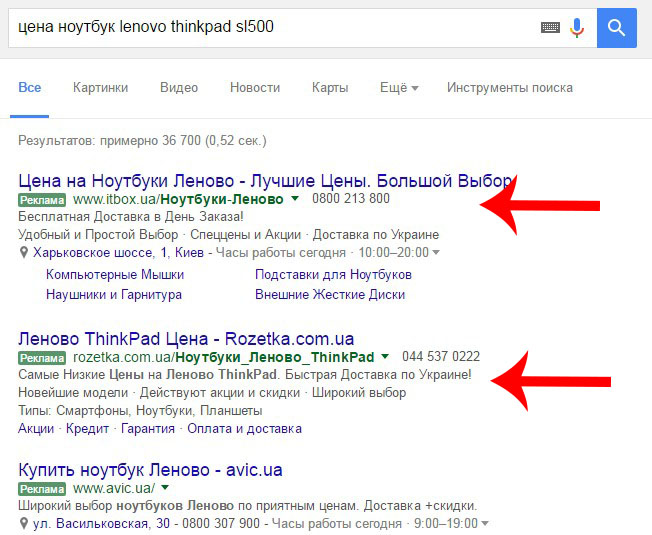Click map pin beside ул. Васильковская address

click(x=24, y=523)
